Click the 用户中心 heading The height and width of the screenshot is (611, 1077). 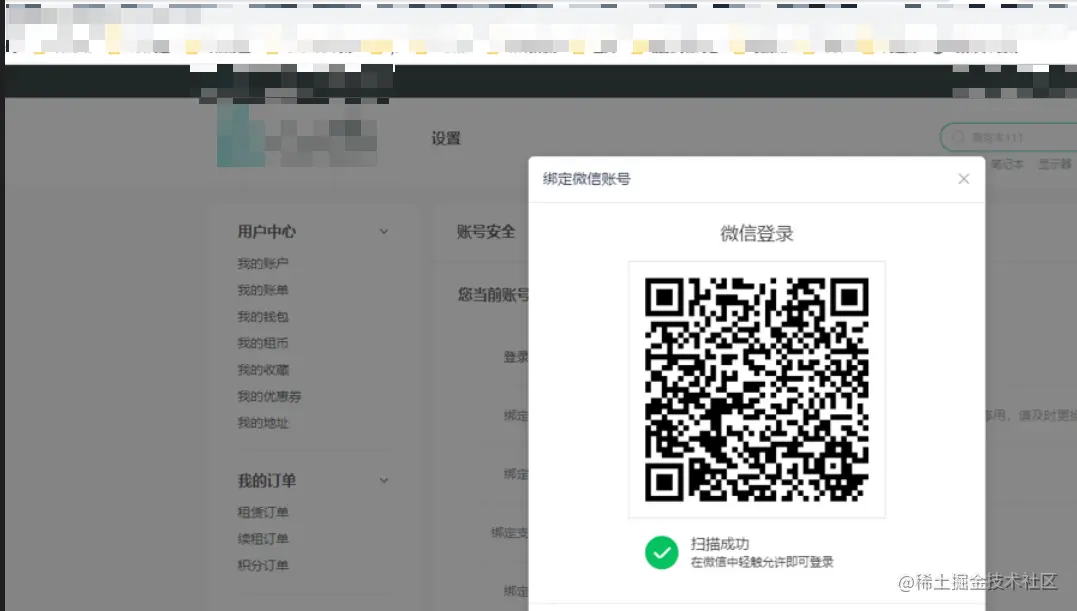tap(267, 232)
